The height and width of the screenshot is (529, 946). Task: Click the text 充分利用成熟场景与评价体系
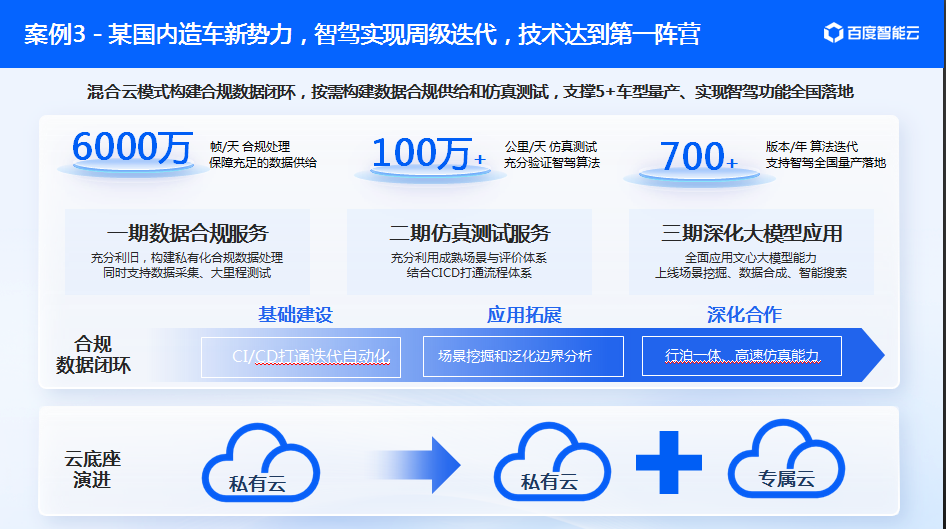[x=468, y=258]
